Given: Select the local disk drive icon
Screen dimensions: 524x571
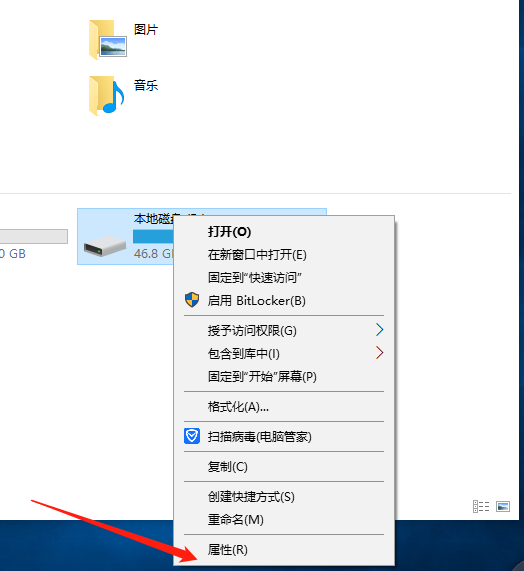Looking at the screenshot, I should pyautogui.click(x=105, y=246).
